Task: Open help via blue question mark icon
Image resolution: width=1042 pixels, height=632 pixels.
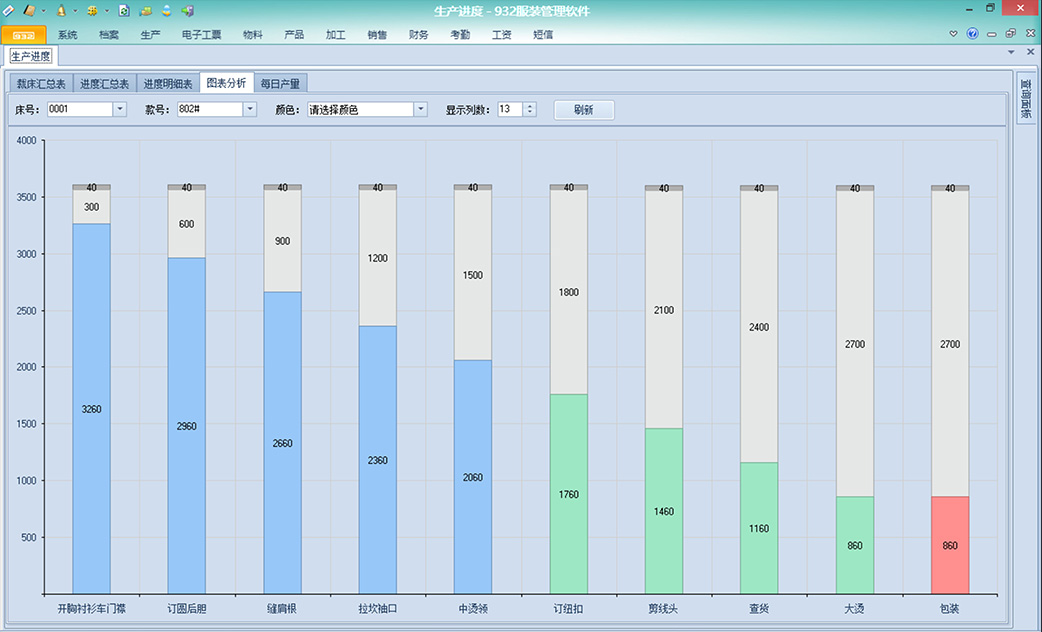Action: [x=972, y=34]
